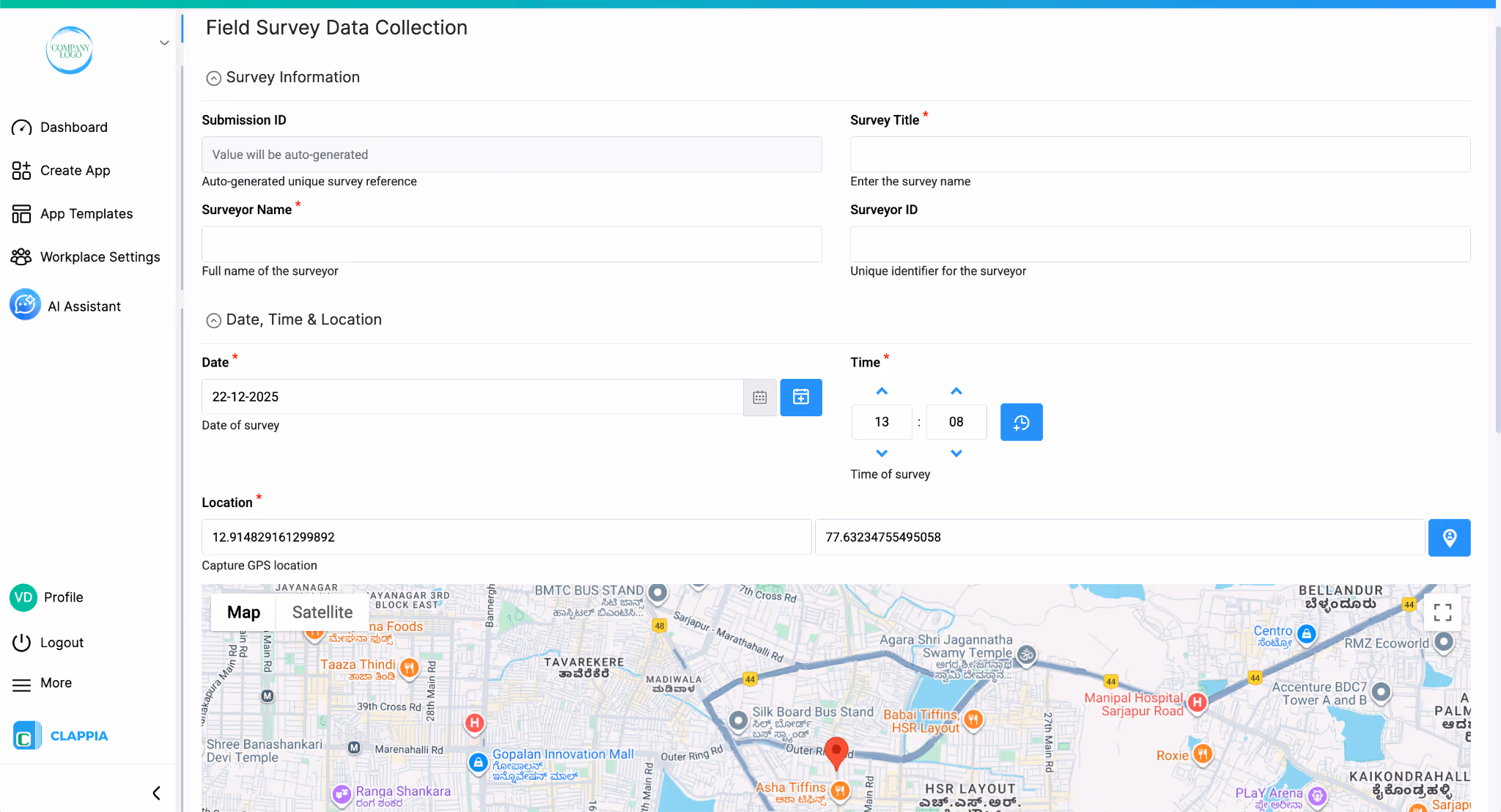This screenshot has height=812, width=1501.
Task: Collapse the Date, Time & Location section
Action: point(213,320)
